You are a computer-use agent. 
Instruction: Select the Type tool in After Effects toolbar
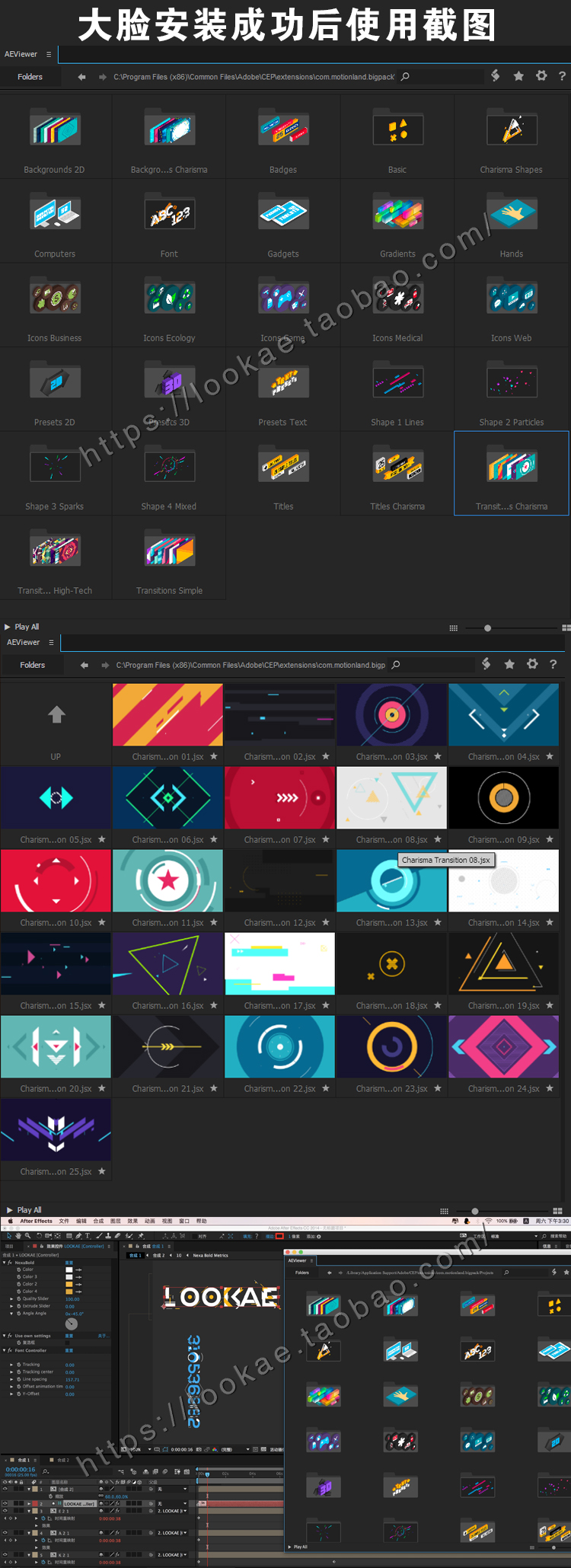(88, 1235)
